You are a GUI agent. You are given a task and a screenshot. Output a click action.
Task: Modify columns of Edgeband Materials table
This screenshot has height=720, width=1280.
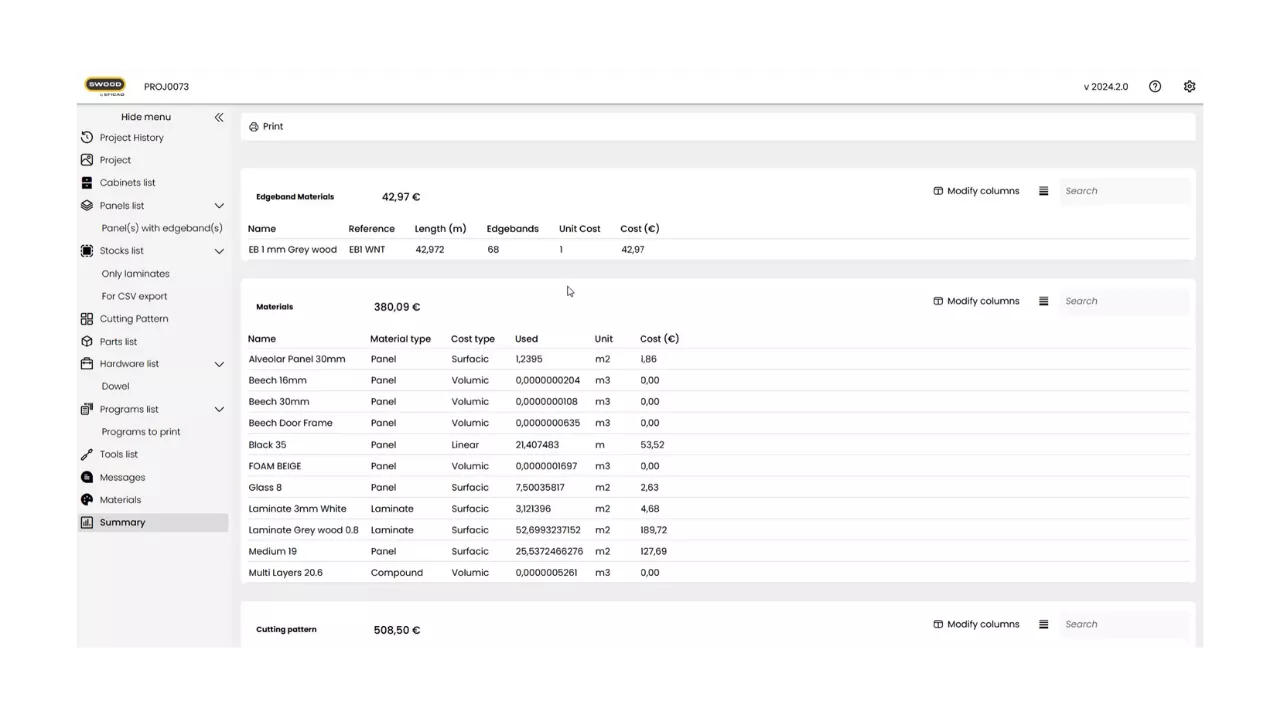point(976,191)
